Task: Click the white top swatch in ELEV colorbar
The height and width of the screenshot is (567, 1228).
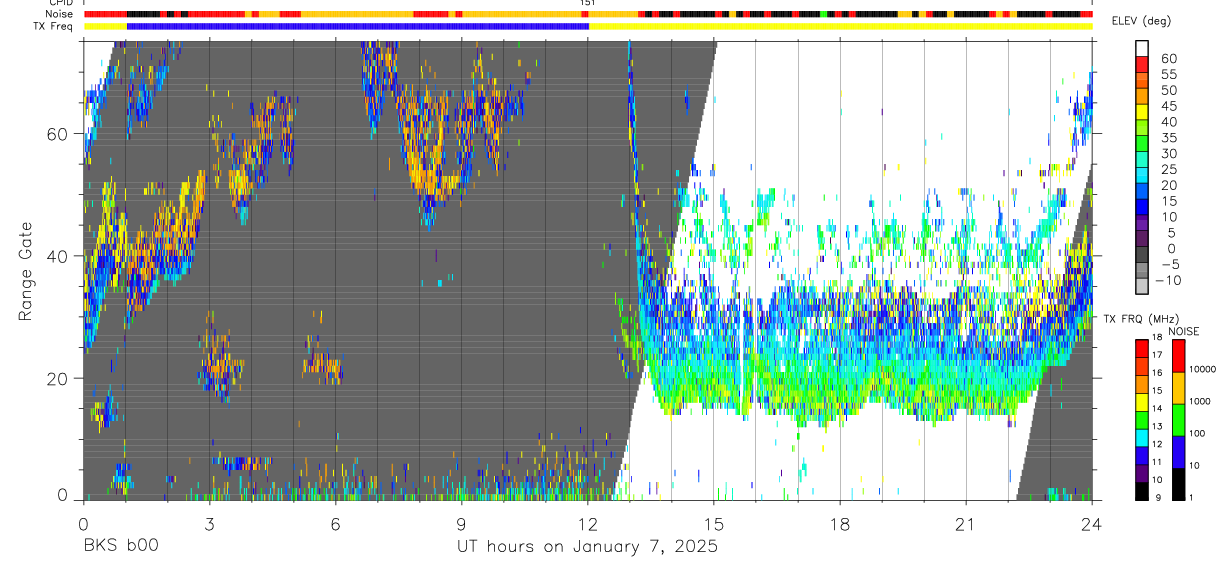Action: (1142, 48)
